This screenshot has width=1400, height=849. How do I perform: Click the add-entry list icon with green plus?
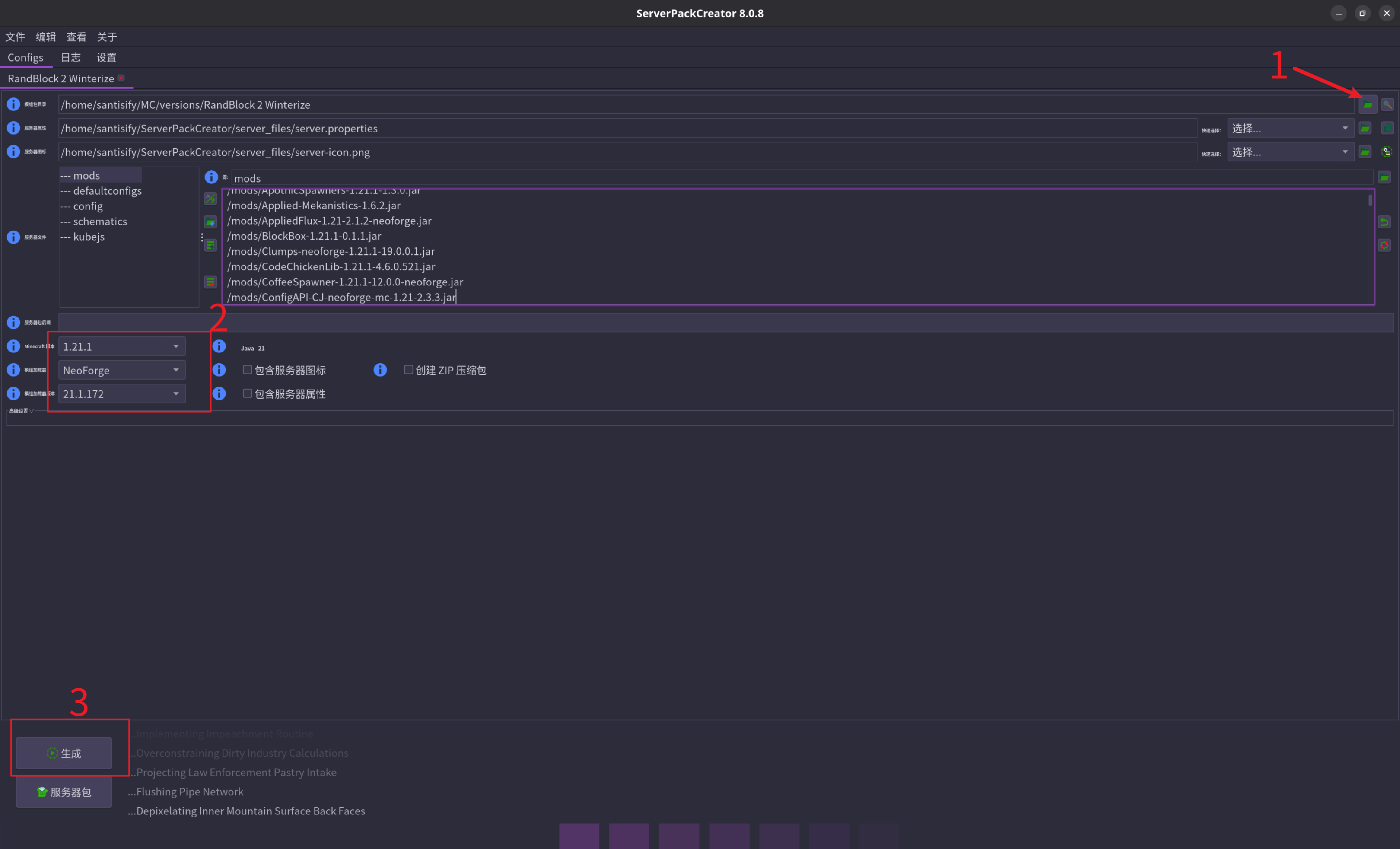[210, 245]
